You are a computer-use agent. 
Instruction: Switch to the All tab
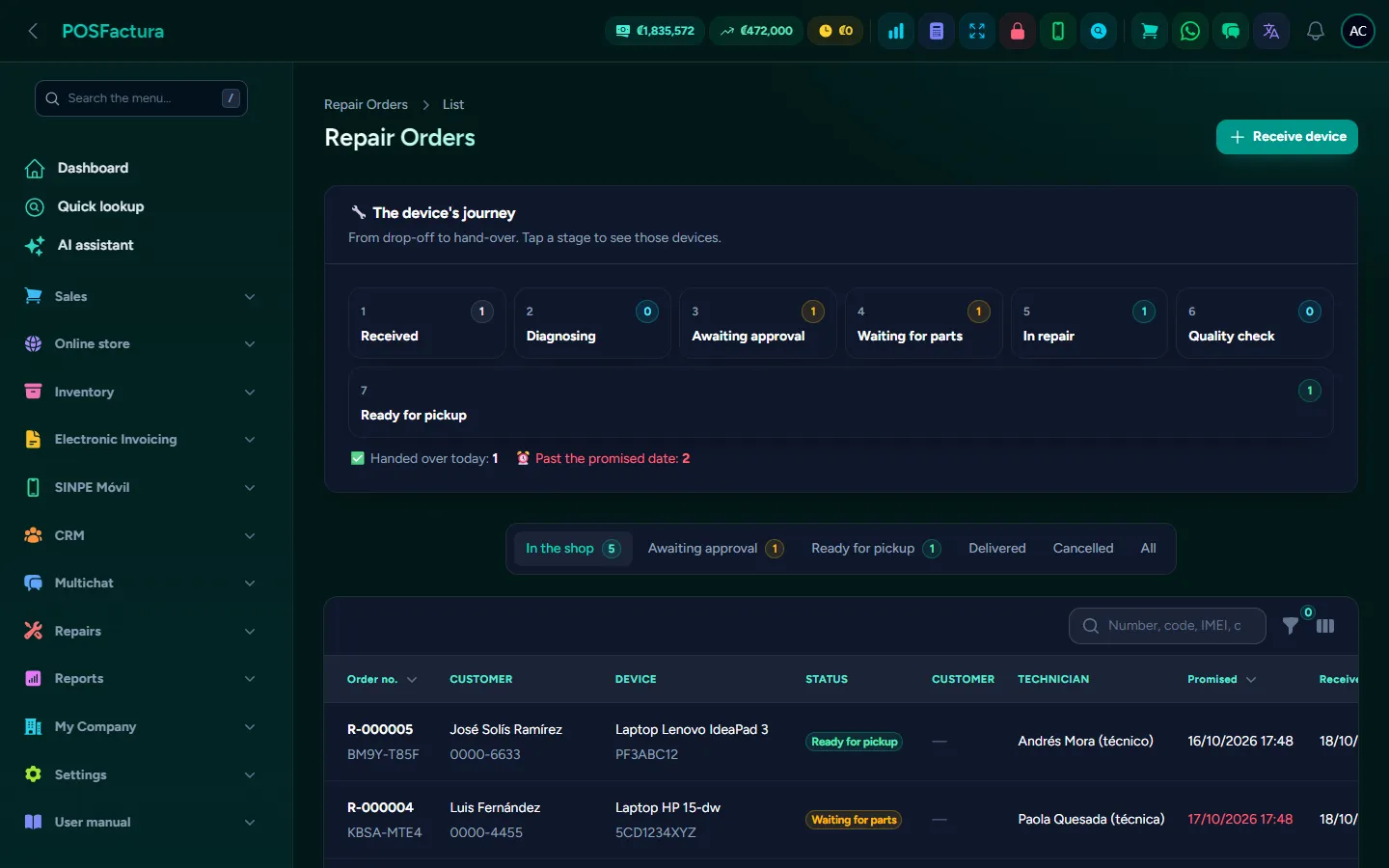tap(1148, 549)
